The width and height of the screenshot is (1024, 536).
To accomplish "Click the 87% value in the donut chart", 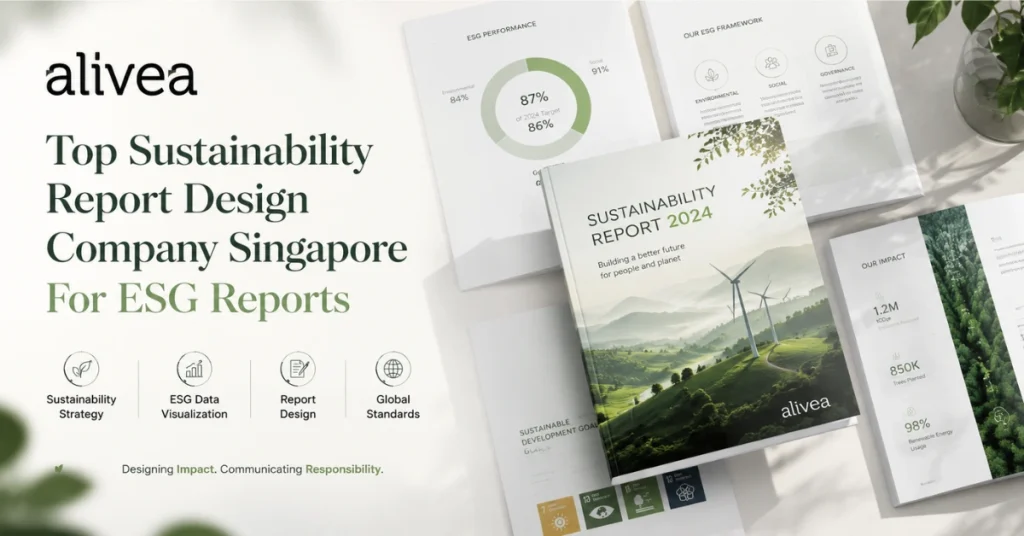I will pyautogui.click(x=534, y=99).
